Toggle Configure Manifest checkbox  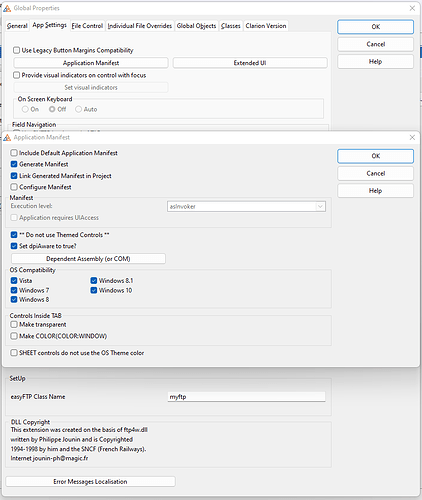click(x=14, y=187)
